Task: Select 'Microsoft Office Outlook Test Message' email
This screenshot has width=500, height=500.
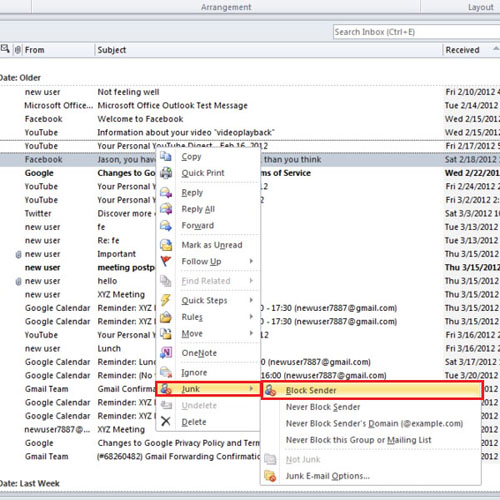Action: tap(250, 106)
